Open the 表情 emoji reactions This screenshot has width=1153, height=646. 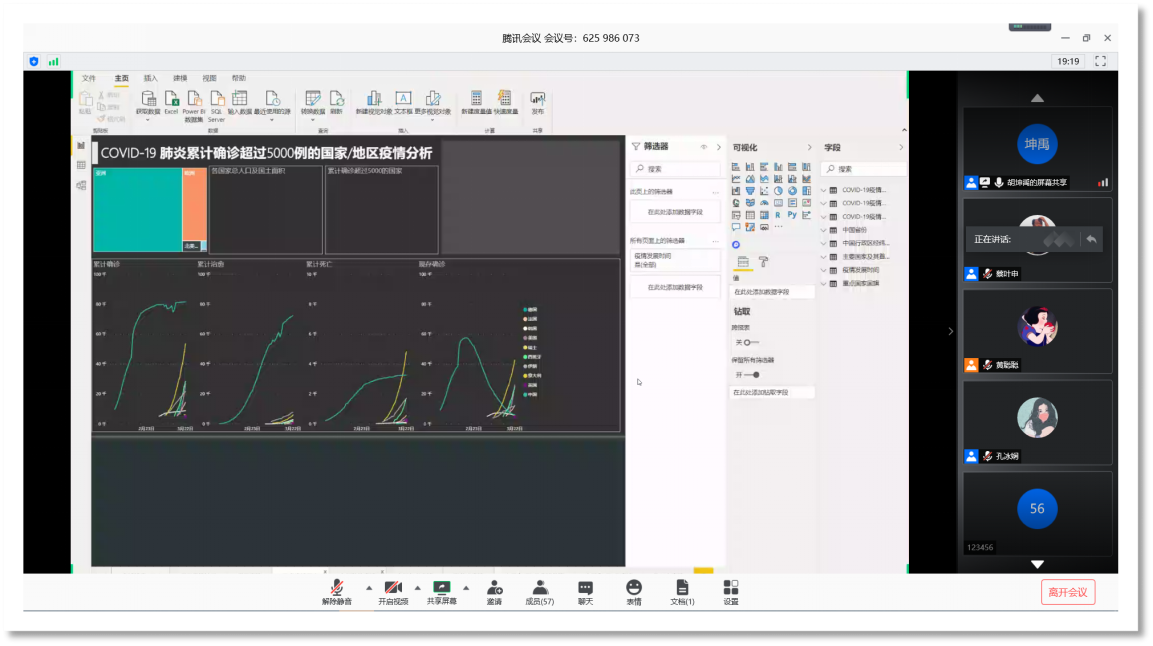tap(634, 588)
